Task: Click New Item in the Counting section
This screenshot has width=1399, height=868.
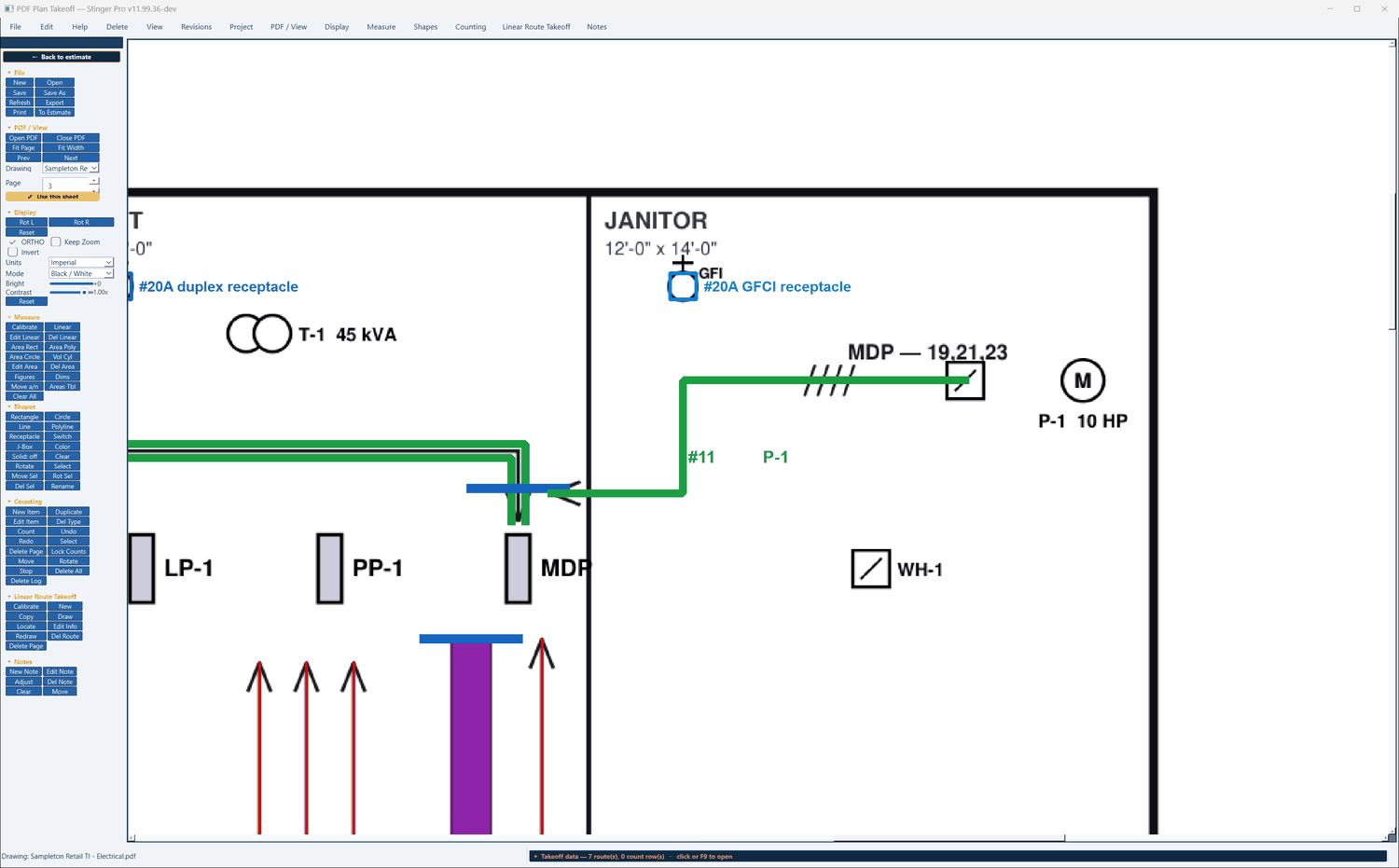Action: [x=26, y=512]
